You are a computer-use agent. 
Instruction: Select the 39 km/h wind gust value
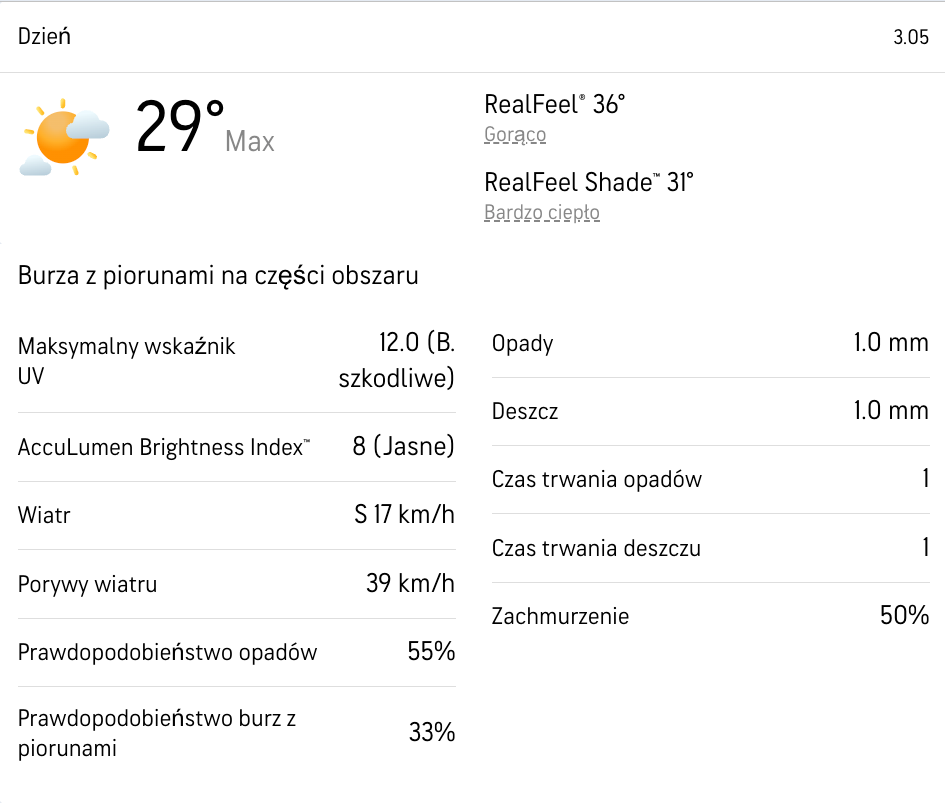click(x=410, y=584)
